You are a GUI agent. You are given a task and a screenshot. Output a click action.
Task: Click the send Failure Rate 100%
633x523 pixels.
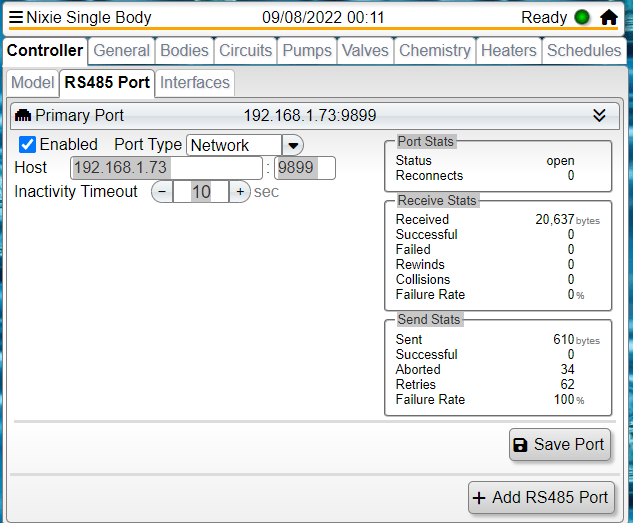click(569, 400)
